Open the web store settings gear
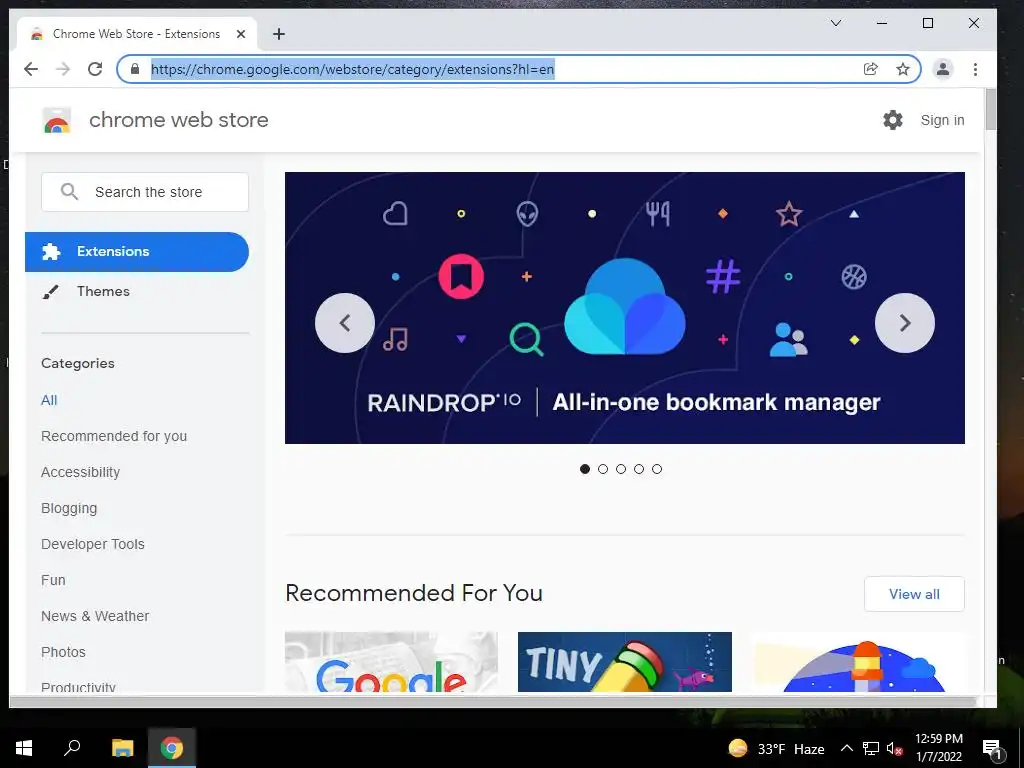Viewport: 1024px width, 768px height. pos(893,120)
